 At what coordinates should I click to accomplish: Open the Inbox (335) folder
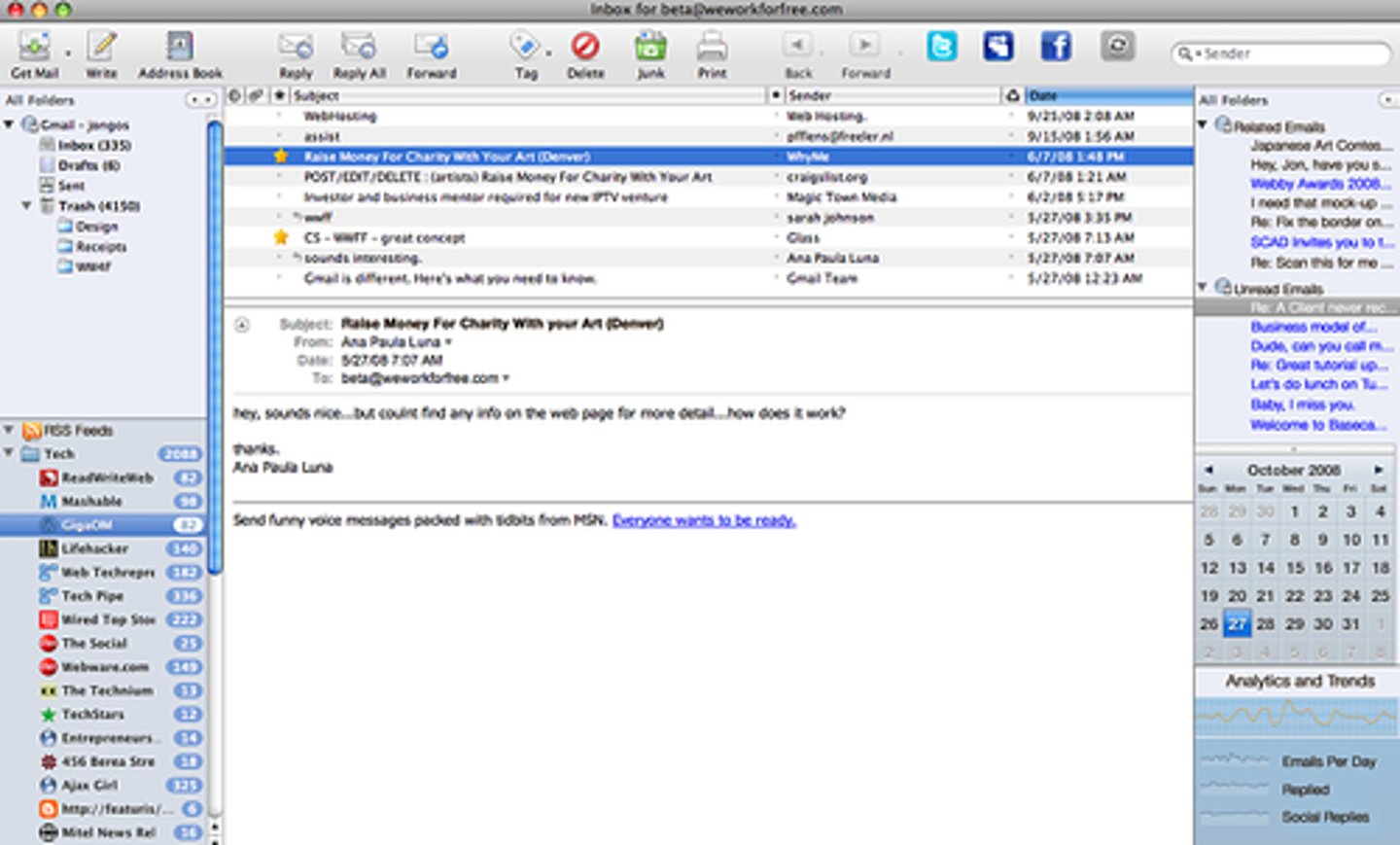[x=93, y=145]
